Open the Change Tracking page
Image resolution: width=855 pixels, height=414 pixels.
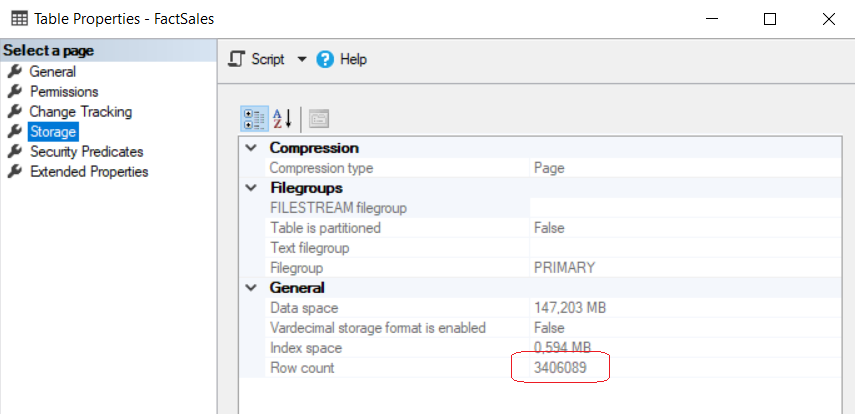pyautogui.click(x=80, y=112)
